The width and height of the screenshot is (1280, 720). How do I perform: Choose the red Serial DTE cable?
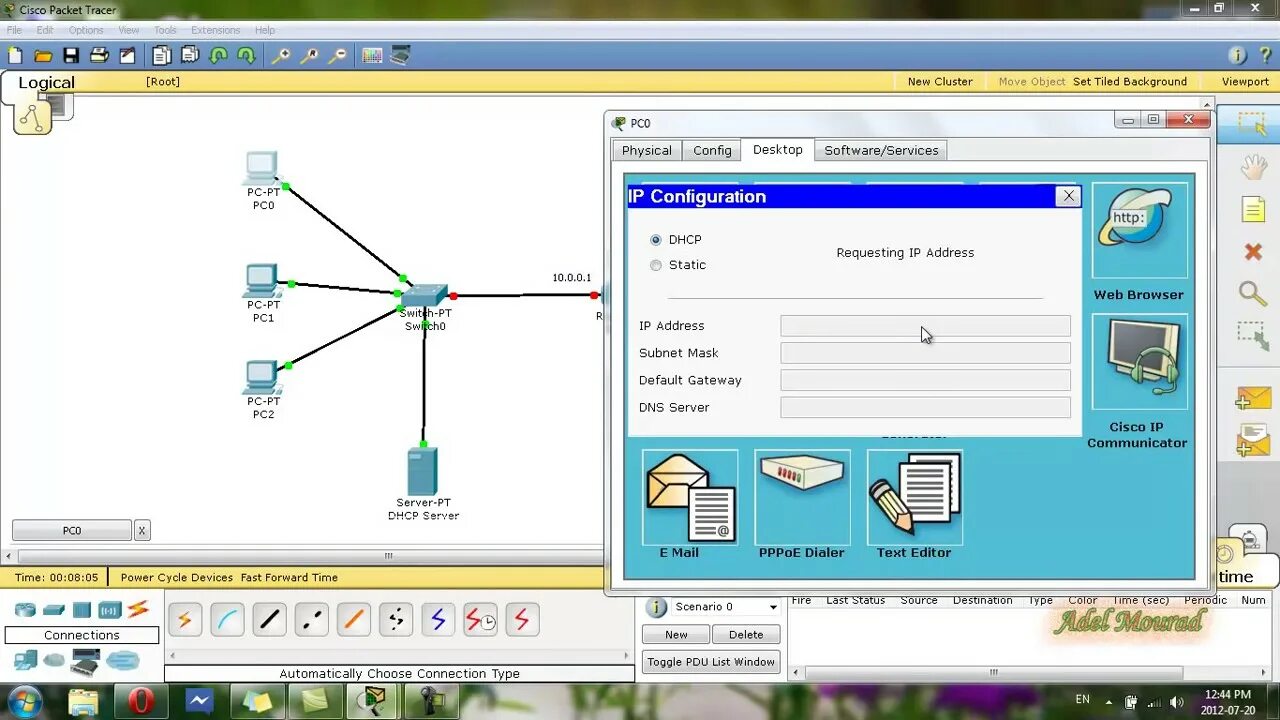tap(522, 620)
